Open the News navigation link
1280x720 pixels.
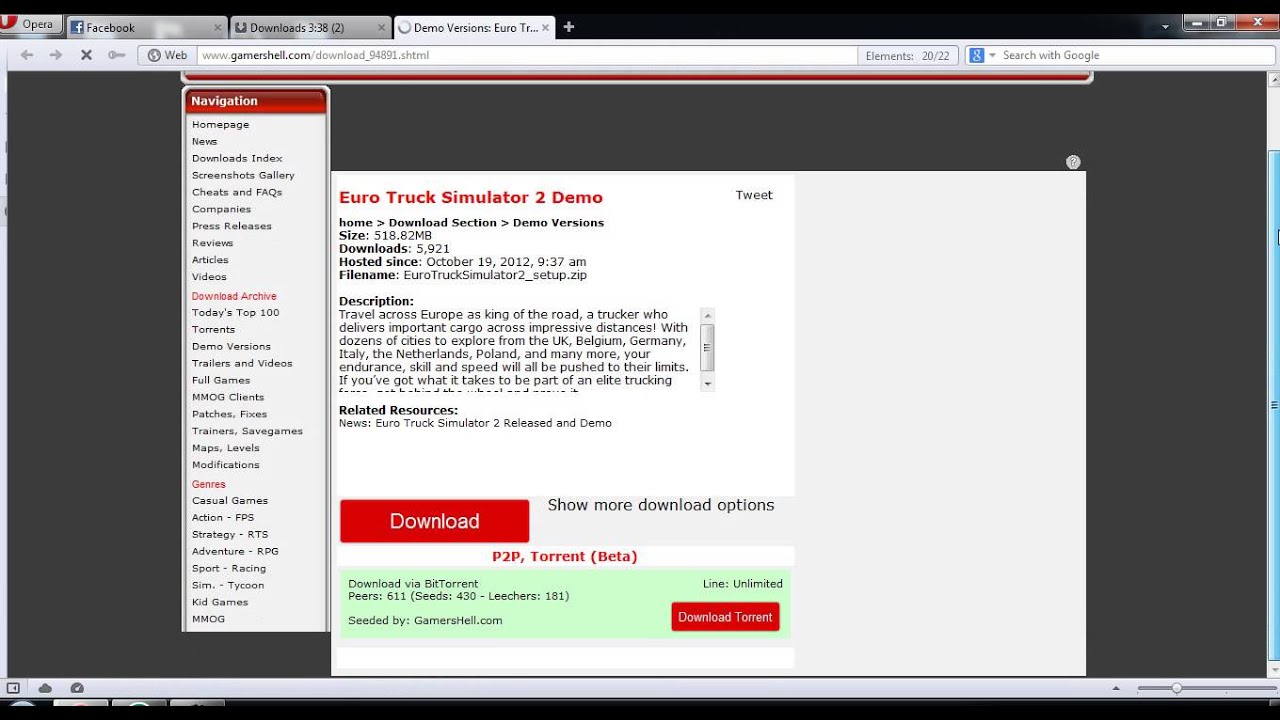[x=204, y=142]
